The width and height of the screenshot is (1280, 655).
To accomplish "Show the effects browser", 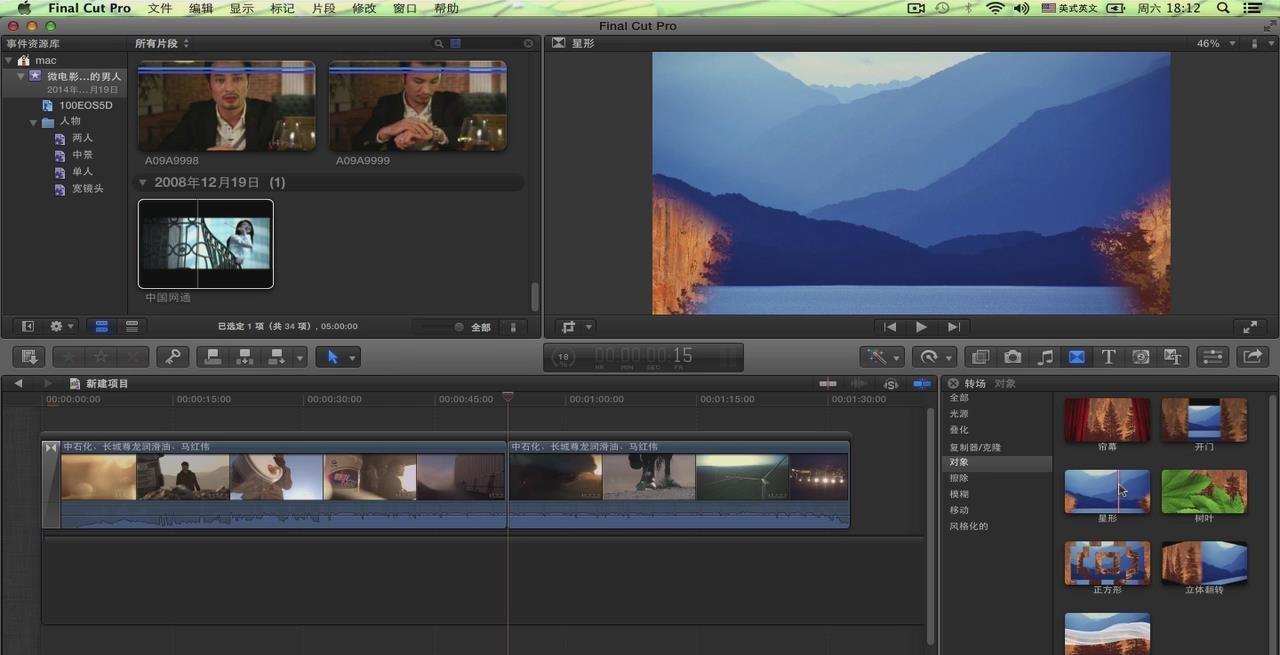I will tap(981, 357).
